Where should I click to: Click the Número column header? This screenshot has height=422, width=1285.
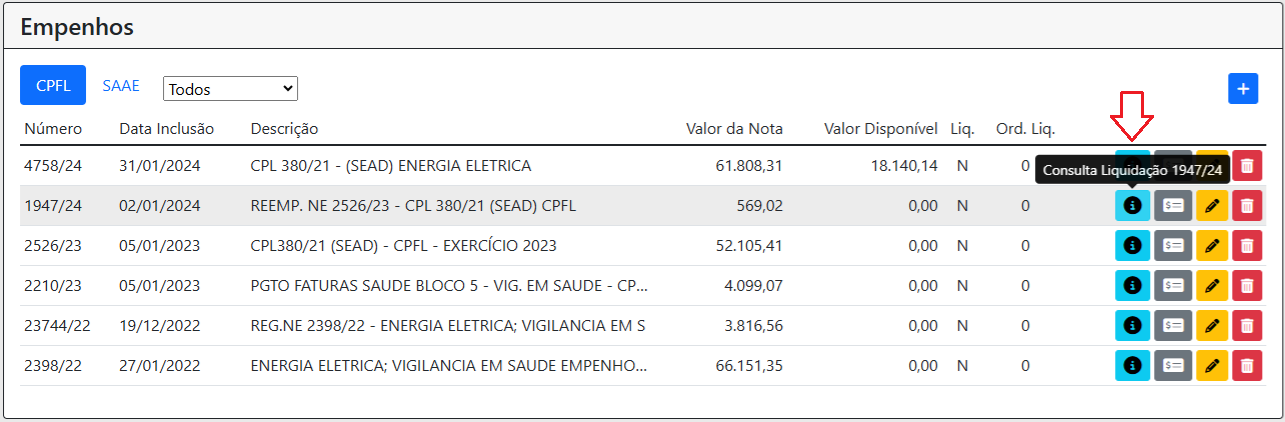click(53, 128)
